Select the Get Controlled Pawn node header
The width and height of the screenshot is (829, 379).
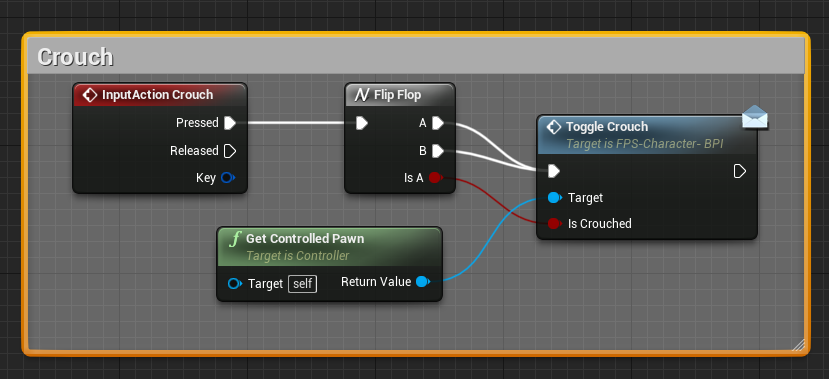pyautogui.click(x=329, y=247)
